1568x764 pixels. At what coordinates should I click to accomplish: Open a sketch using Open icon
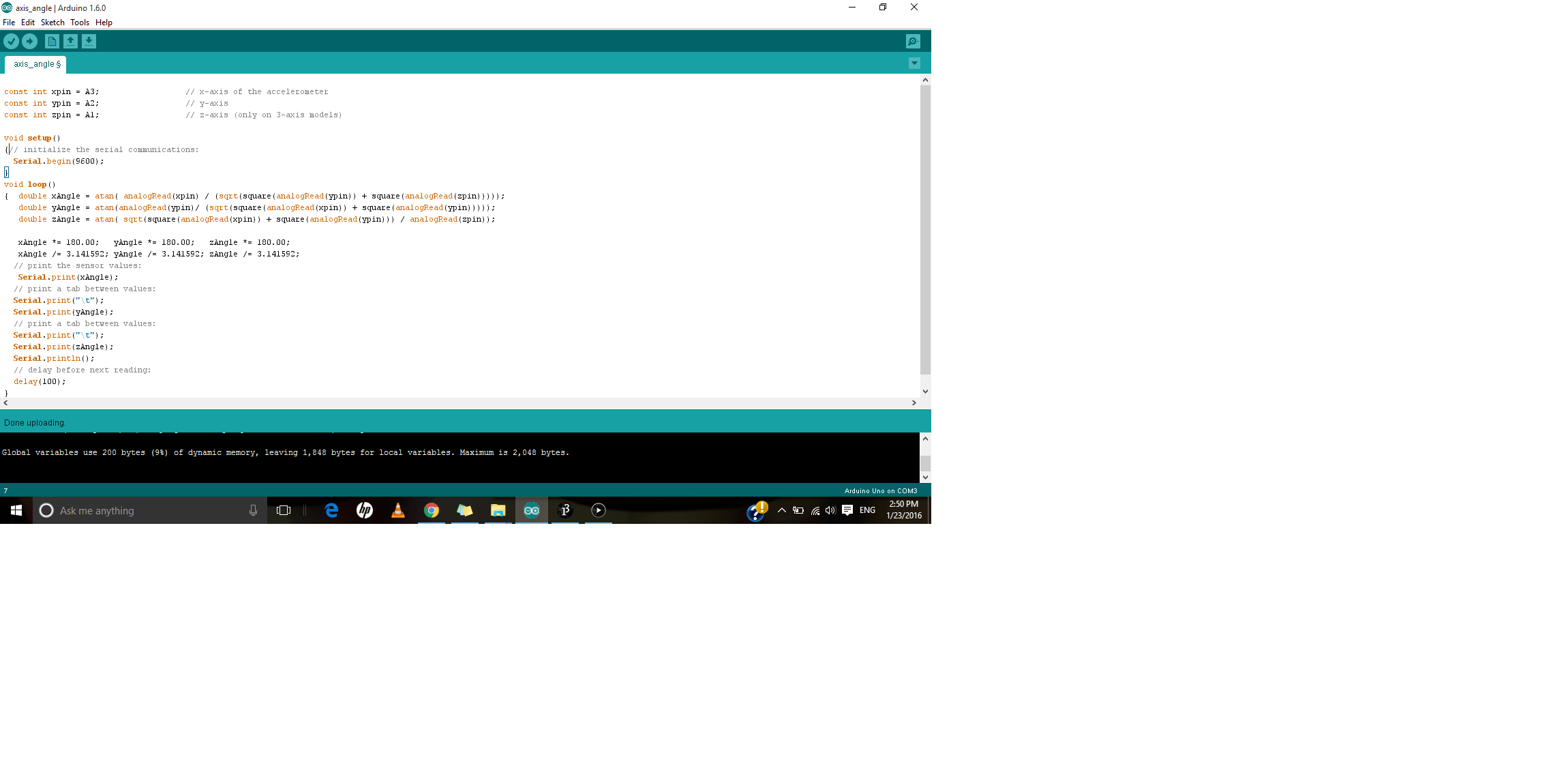coord(70,42)
